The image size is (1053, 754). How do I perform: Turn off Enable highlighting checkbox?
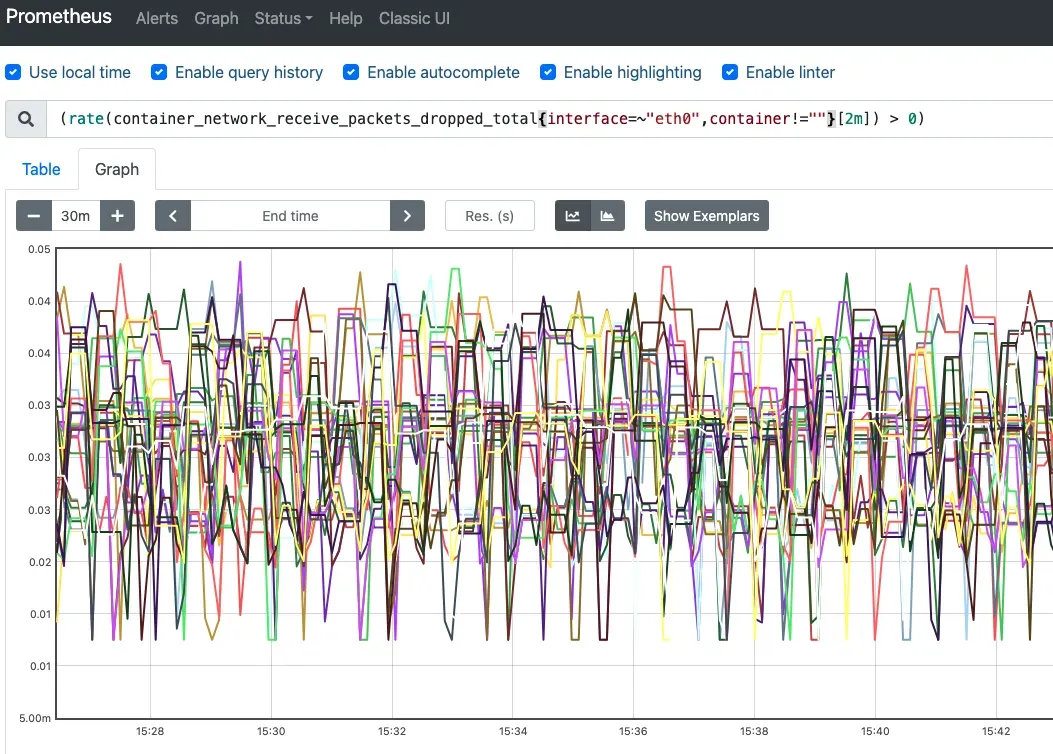coord(548,73)
